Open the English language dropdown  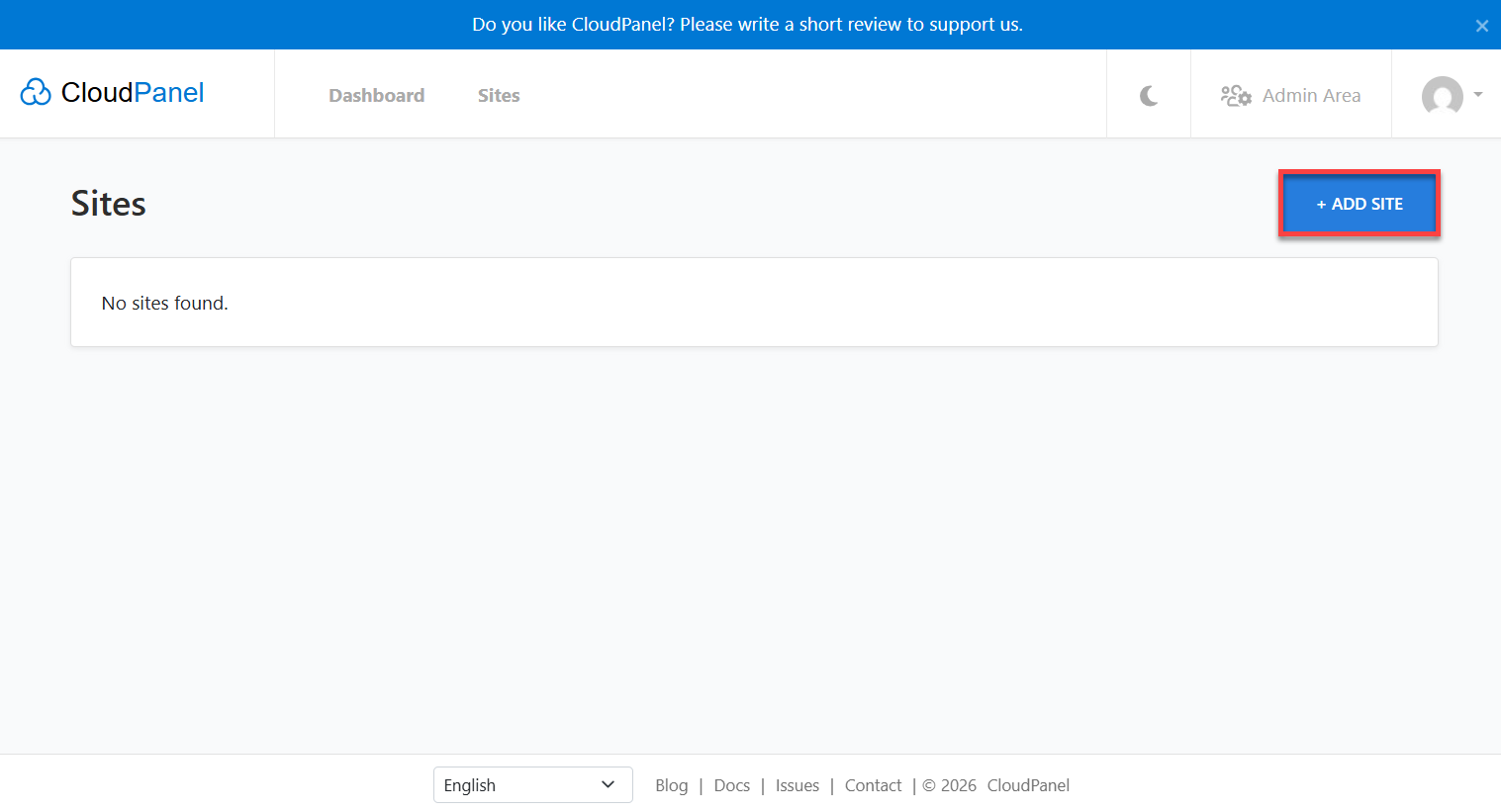tap(533, 785)
